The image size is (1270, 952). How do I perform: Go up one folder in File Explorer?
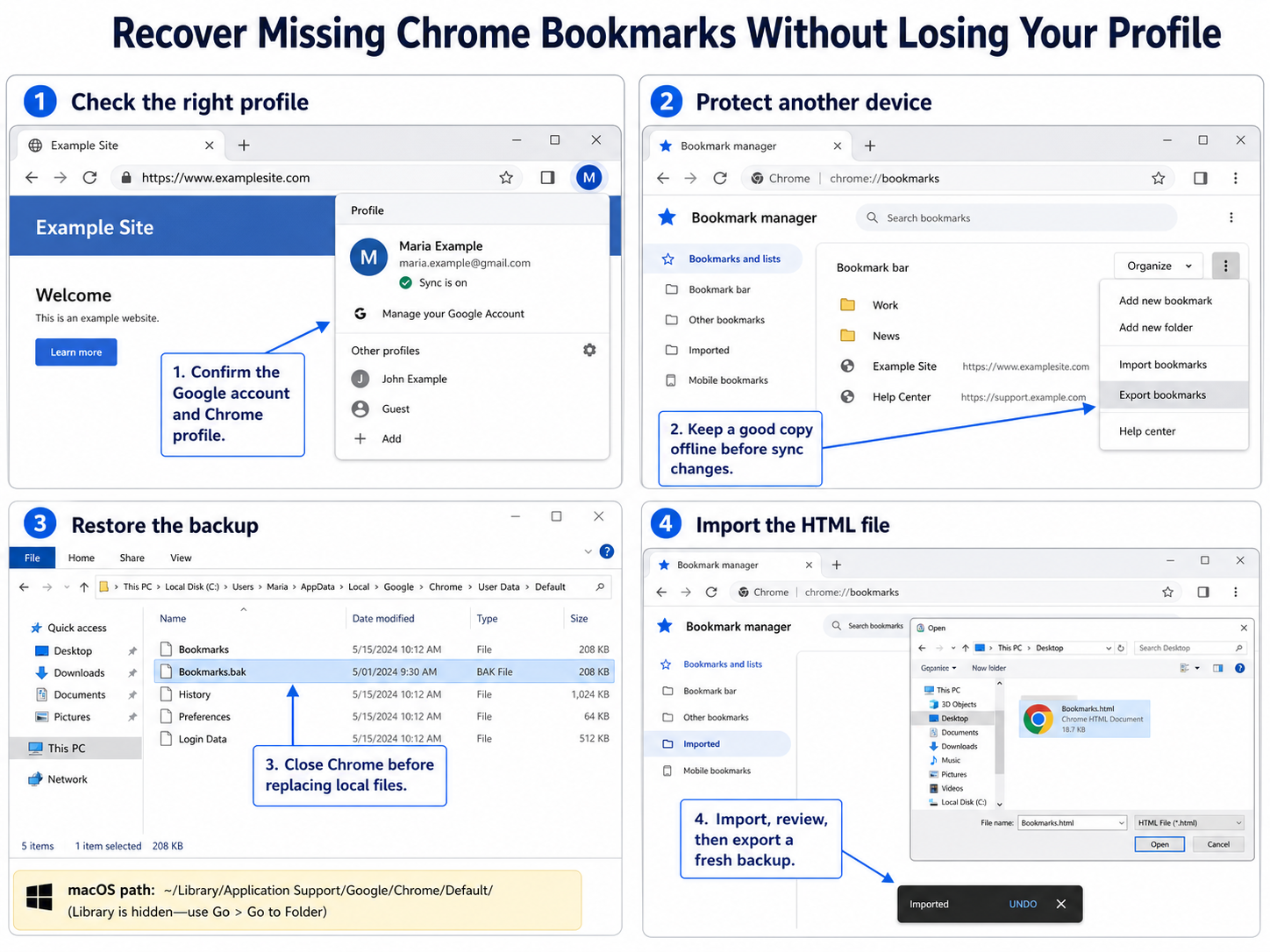(83, 587)
